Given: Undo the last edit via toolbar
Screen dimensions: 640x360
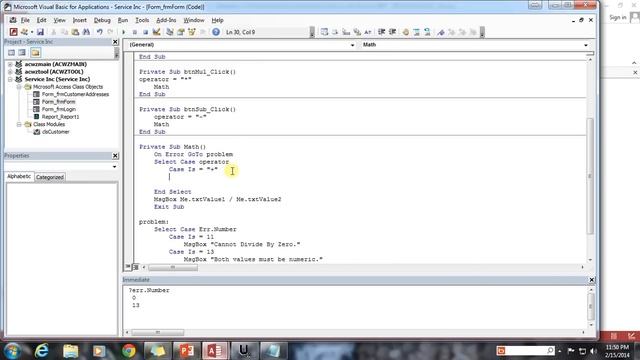Looking at the screenshot, I should point(99,32).
